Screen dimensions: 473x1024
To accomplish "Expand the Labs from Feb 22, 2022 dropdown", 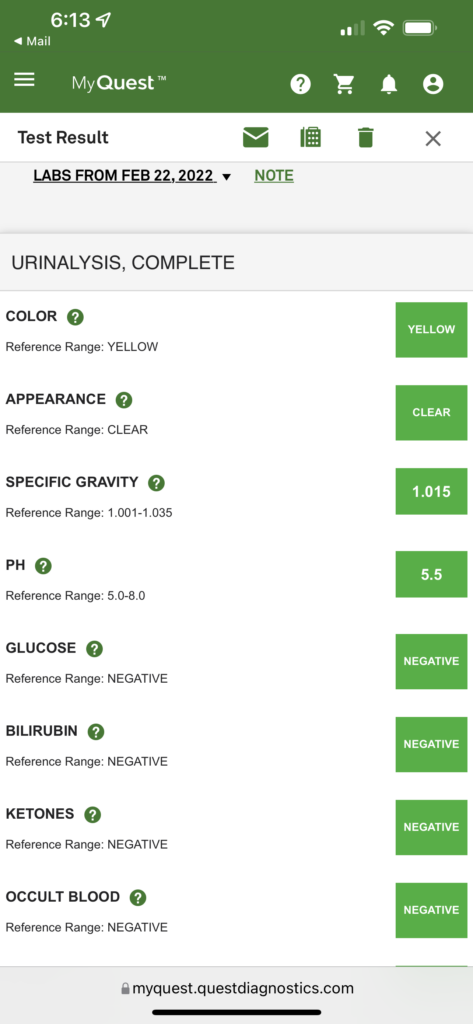I will (132, 176).
